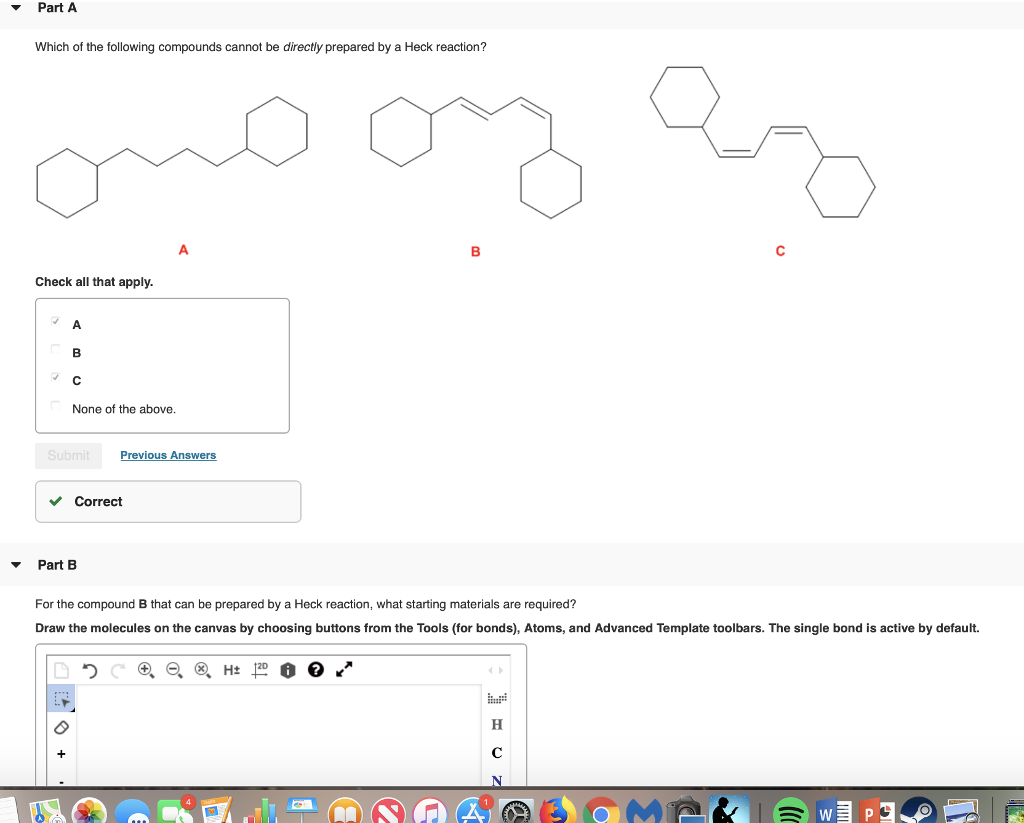
Task: Click the compound B diene structure image
Action: coord(476,157)
